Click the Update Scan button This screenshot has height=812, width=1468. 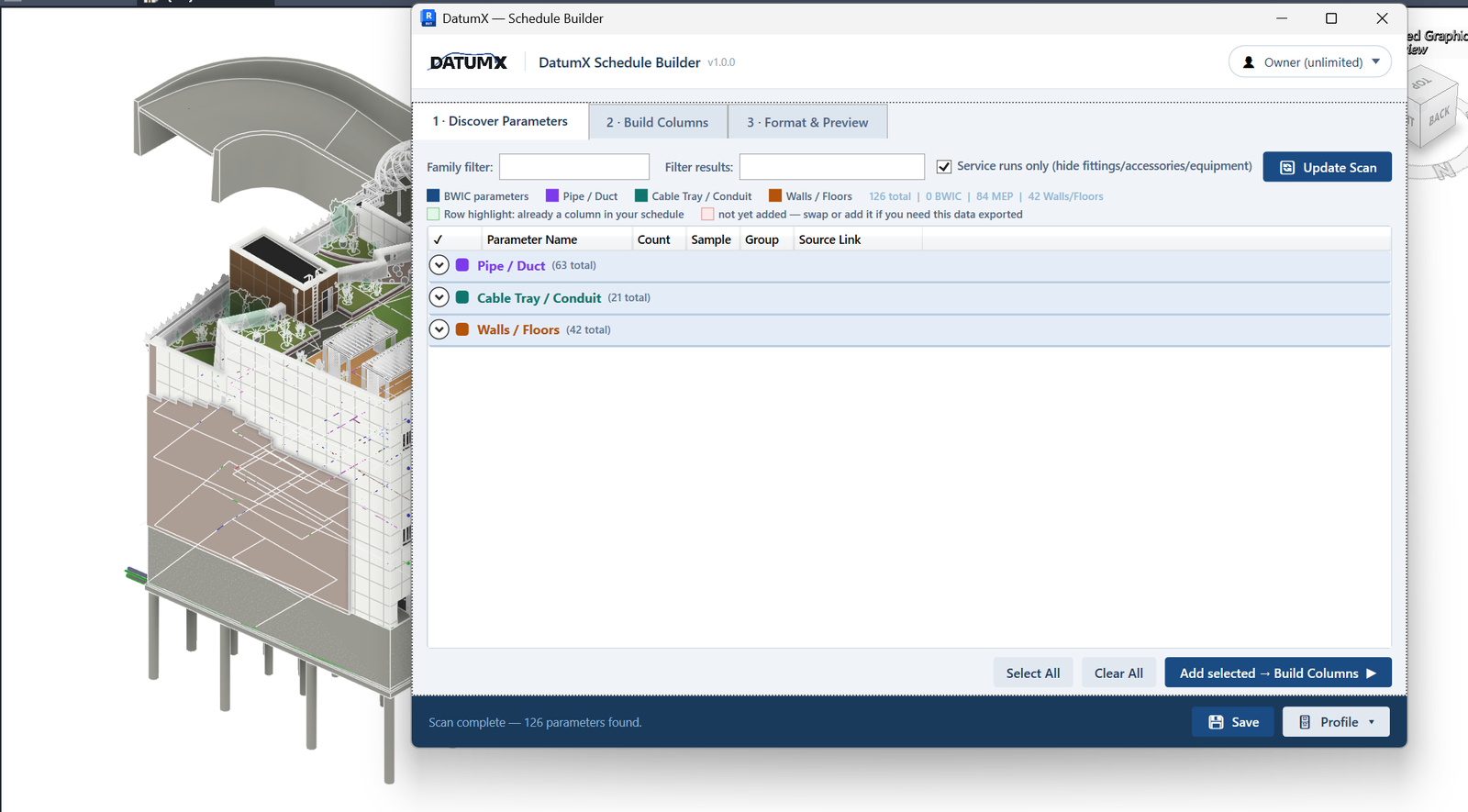click(1328, 167)
